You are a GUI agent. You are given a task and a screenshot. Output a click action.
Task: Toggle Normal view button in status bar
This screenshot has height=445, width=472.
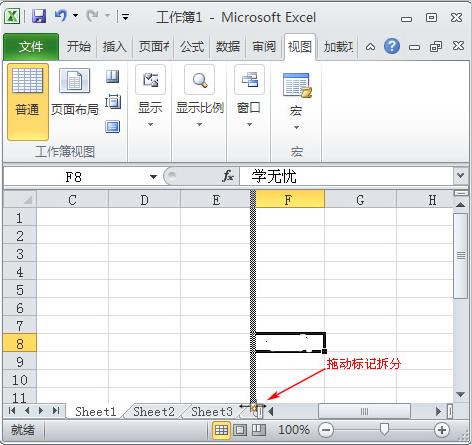[x=221, y=430]
